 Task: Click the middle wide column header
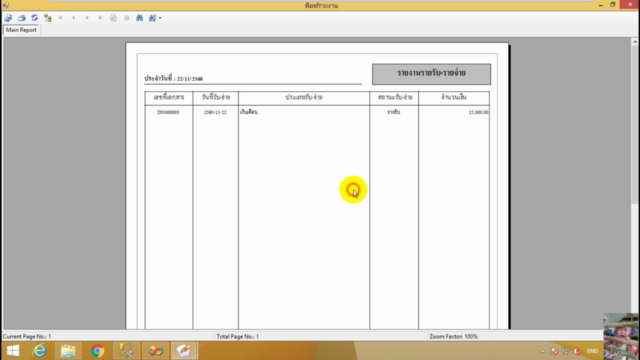(304, 98)
